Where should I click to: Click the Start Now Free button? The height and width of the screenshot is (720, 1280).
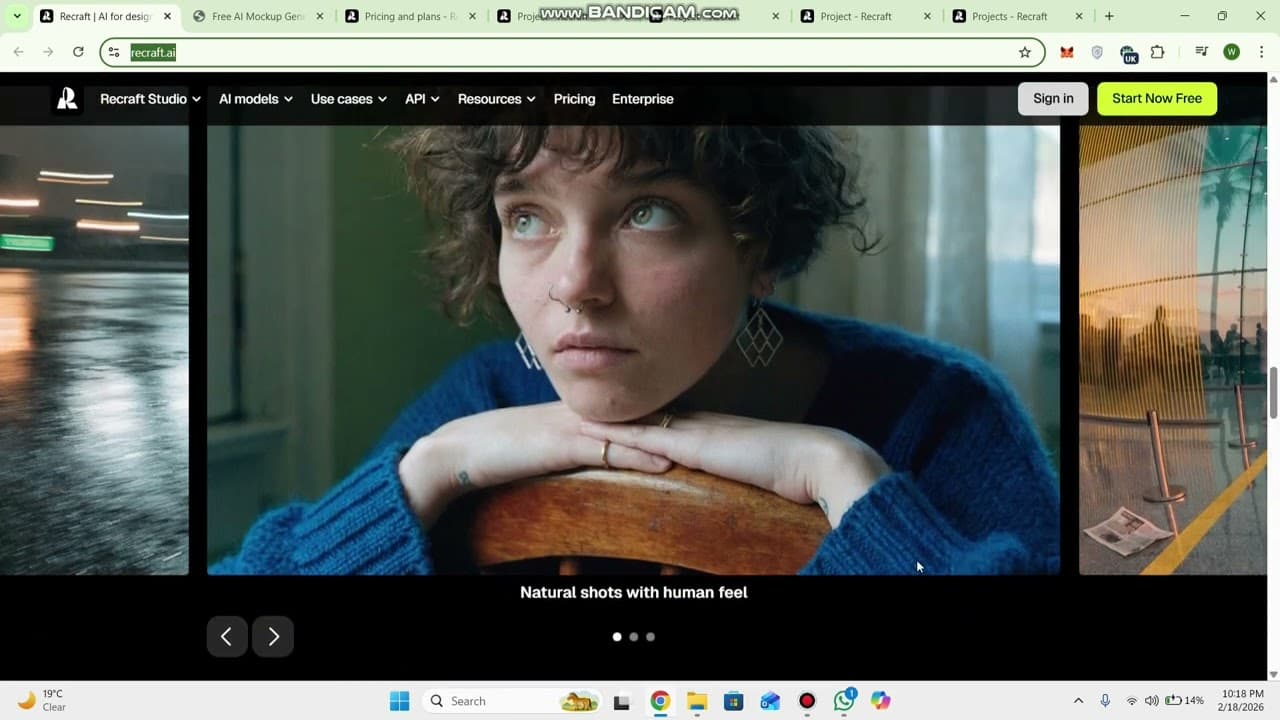1156,98
